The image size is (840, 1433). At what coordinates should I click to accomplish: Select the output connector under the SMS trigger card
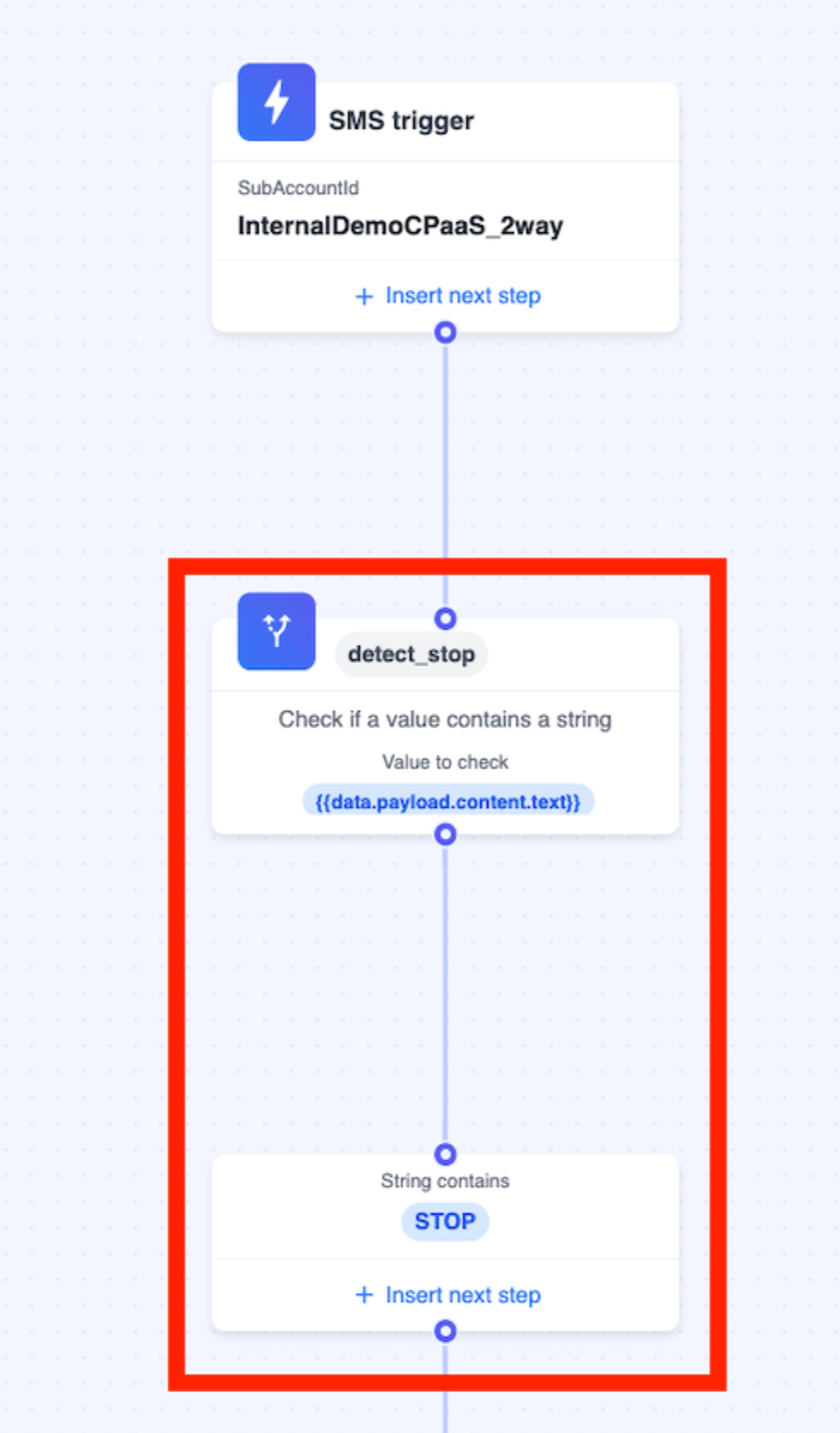[x=445, y=333]
